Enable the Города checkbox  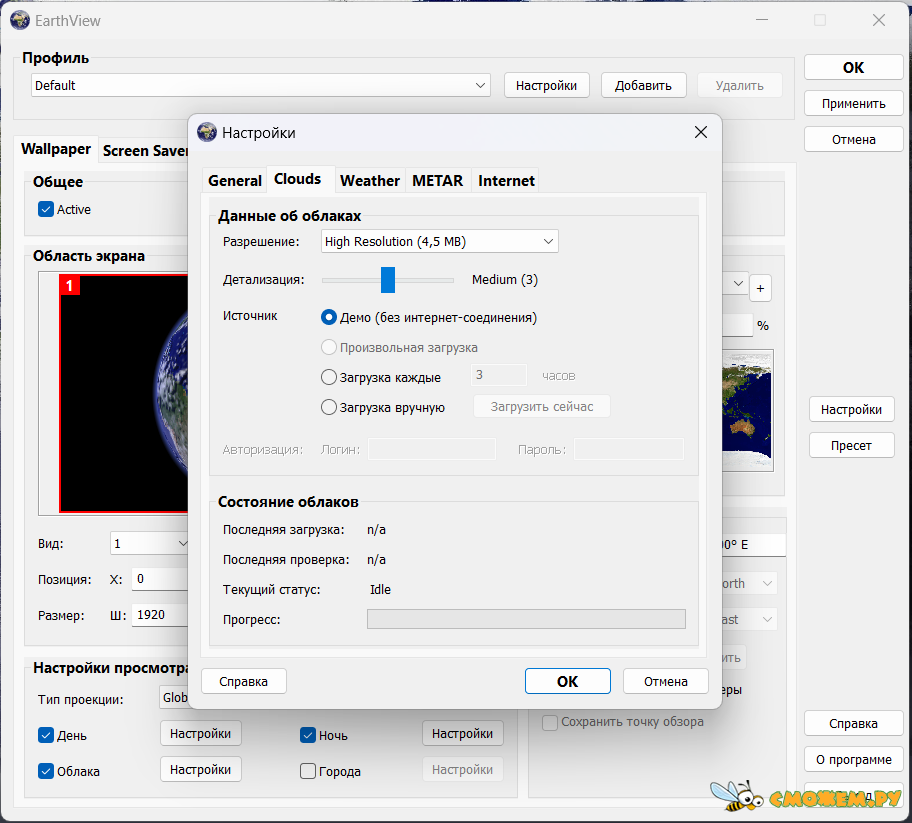coord(308,771)
